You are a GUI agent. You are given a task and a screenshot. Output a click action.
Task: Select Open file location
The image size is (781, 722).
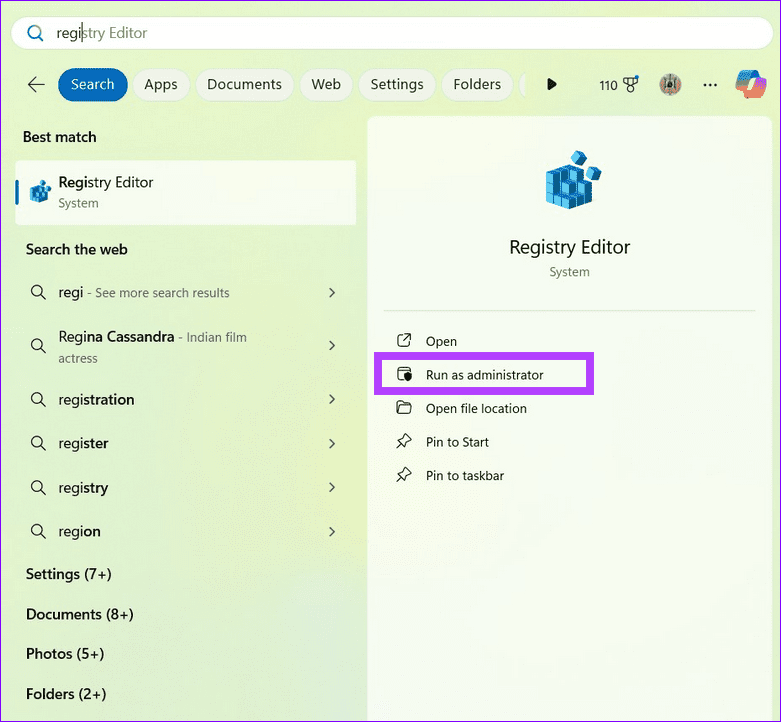point(476,408)
